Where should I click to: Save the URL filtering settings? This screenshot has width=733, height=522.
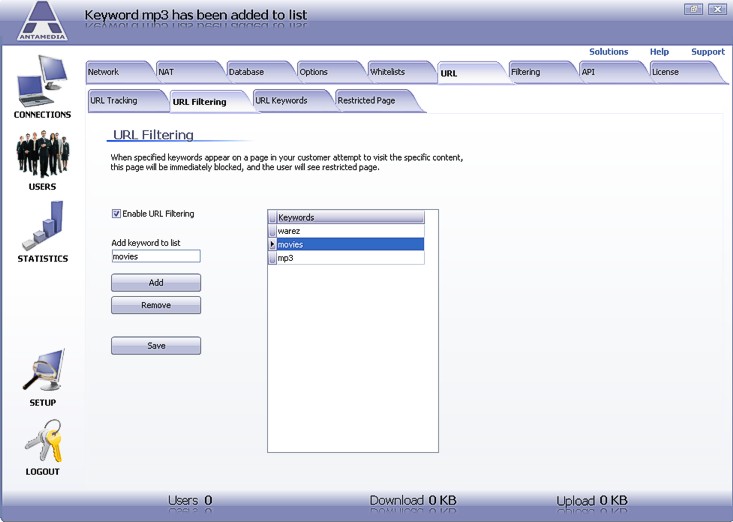[x=156, y=346]
